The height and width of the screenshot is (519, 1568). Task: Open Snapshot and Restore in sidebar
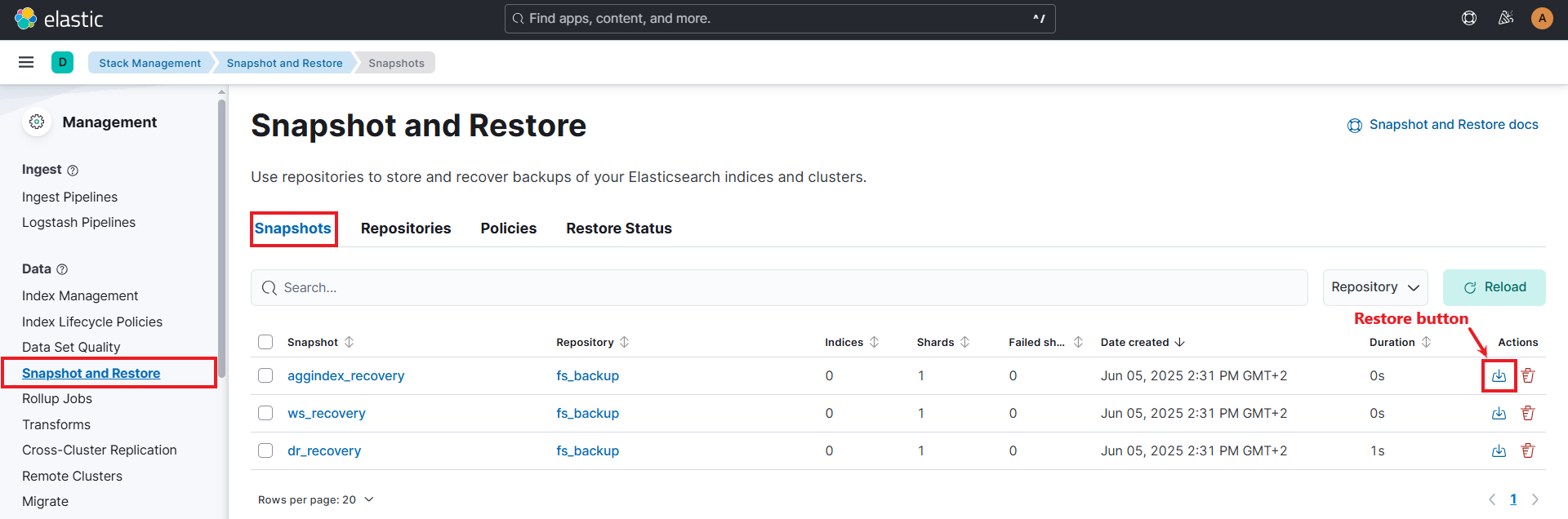[91, 373]
